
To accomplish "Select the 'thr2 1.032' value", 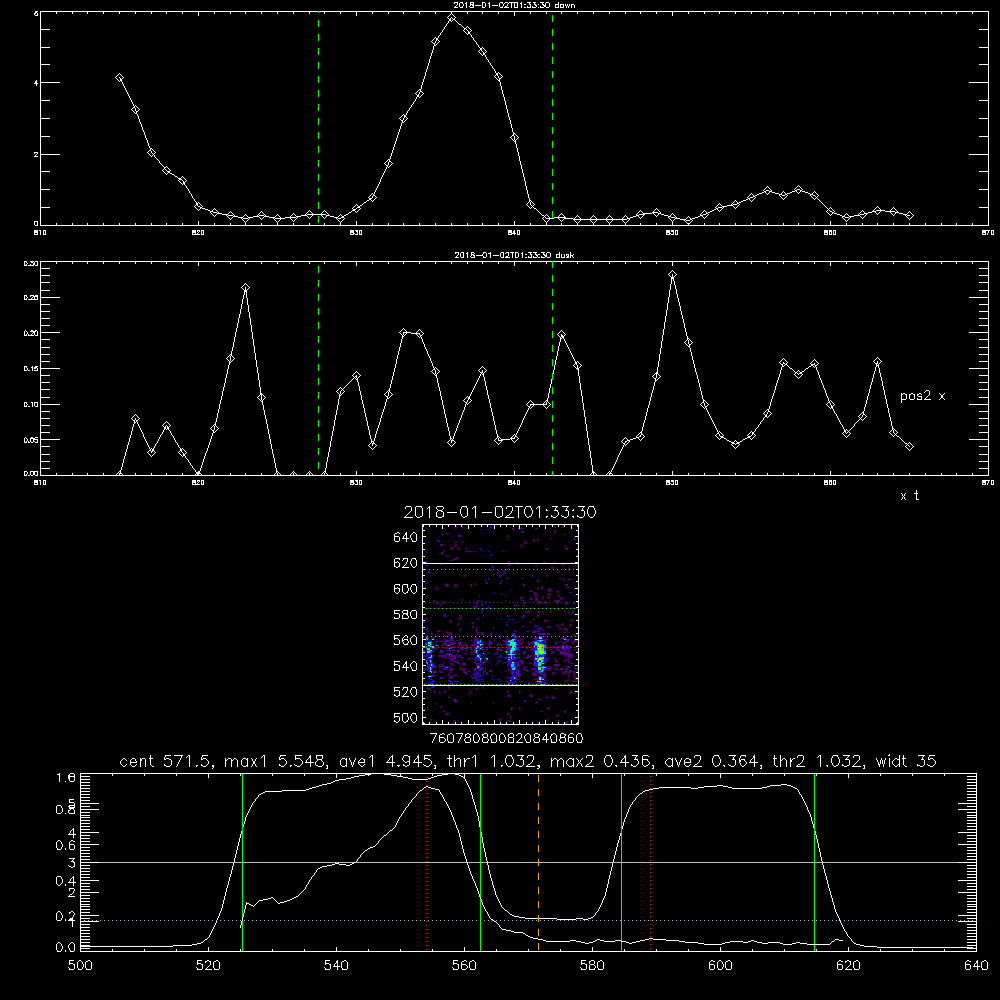I will [818, 761].
